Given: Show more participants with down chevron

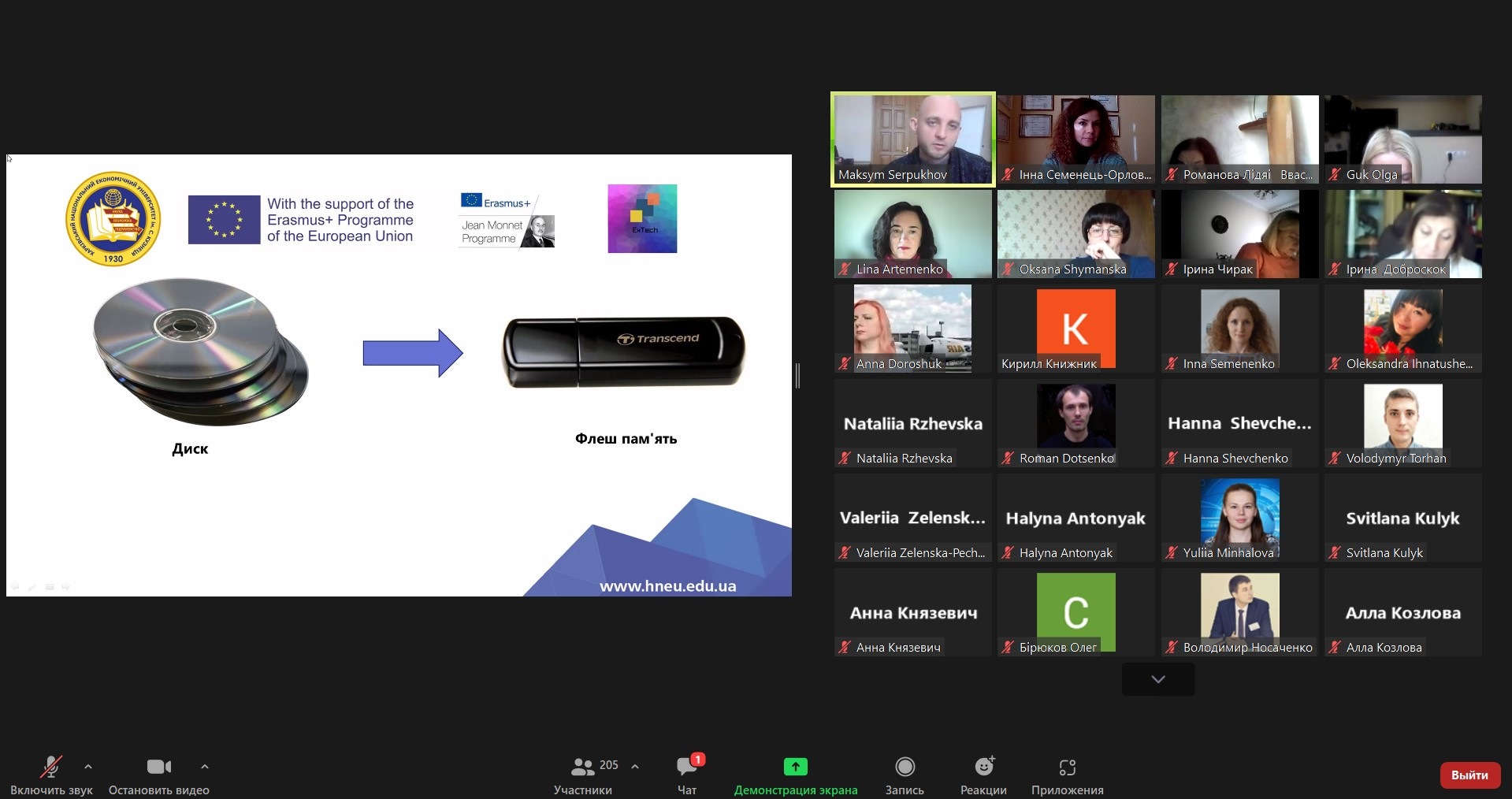Looking at the screenshot, I should [x=1157, y=679].
